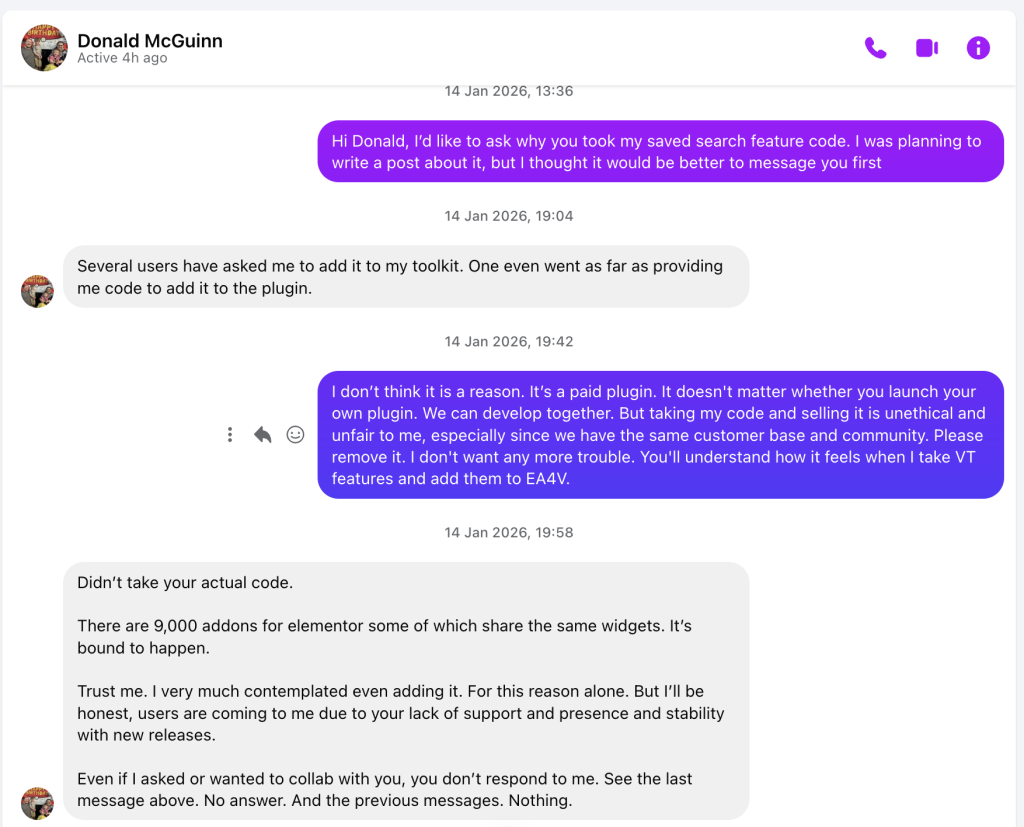Click the 14 Jan 2026, 19:42 timestamp

tap(509, 341)
